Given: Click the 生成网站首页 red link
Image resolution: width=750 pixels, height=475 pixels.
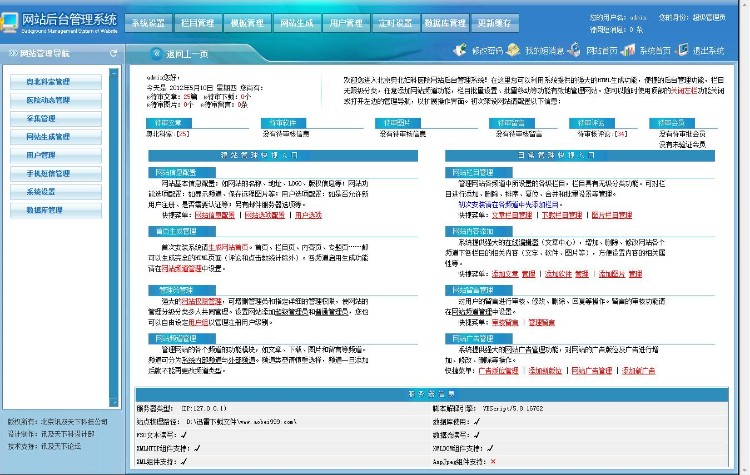Looking at the screenshot, I should point(228,248).
